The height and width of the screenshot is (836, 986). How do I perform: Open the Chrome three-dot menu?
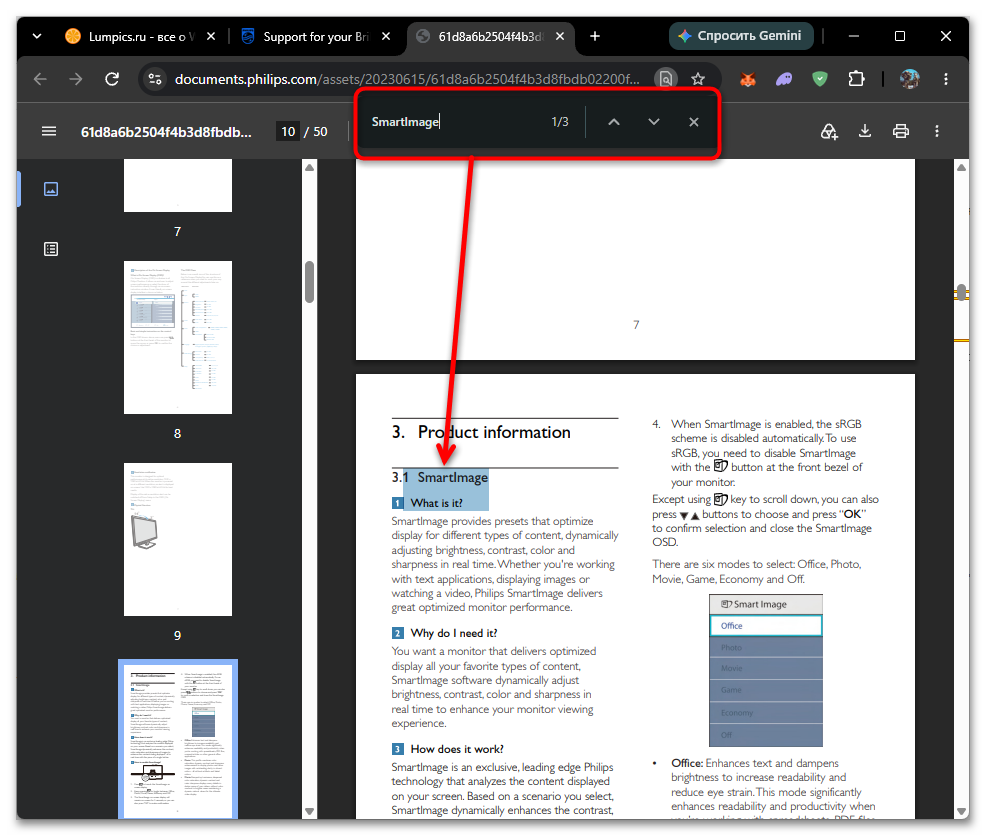[x=945, y=79]
